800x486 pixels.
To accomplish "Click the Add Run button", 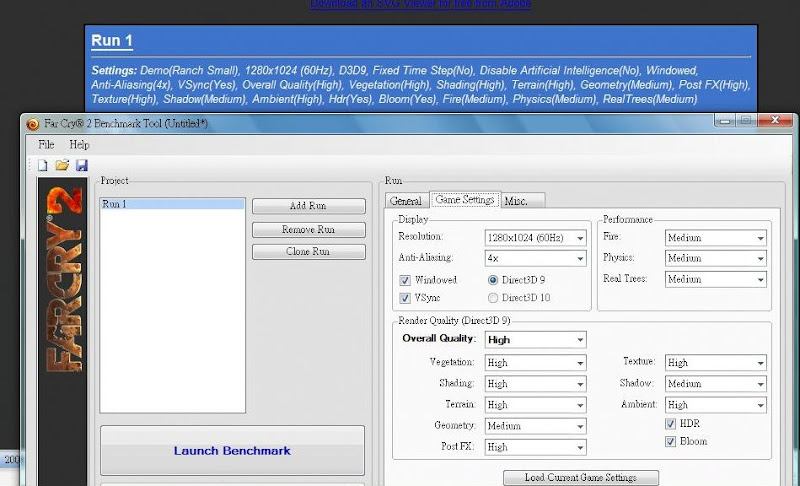I will pyautogui.click(x=309, y=206).
